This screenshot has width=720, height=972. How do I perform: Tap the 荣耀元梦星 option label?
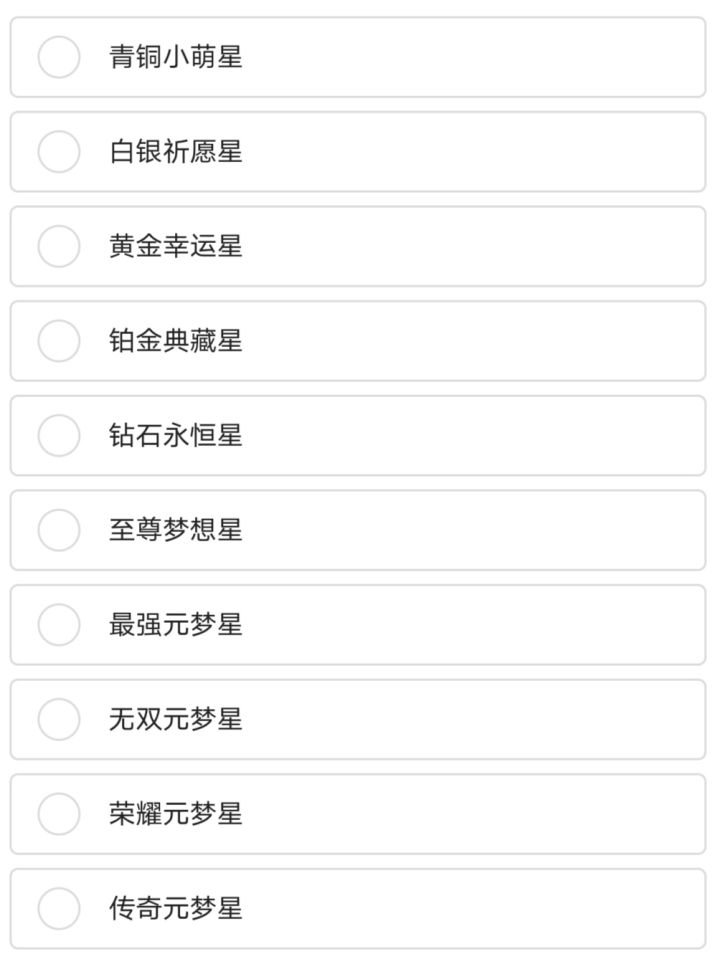pyautogui.click(x=176, y=813)
